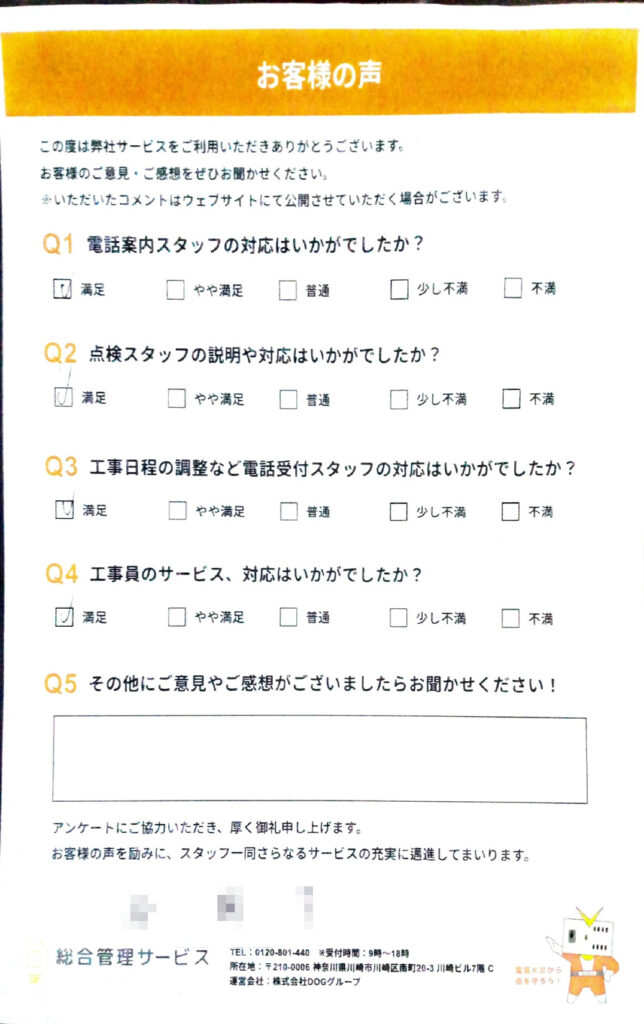Check the Q2 満足 checkbox
This screenshot has height=1024, width=644.
click(x=60, y=398)
